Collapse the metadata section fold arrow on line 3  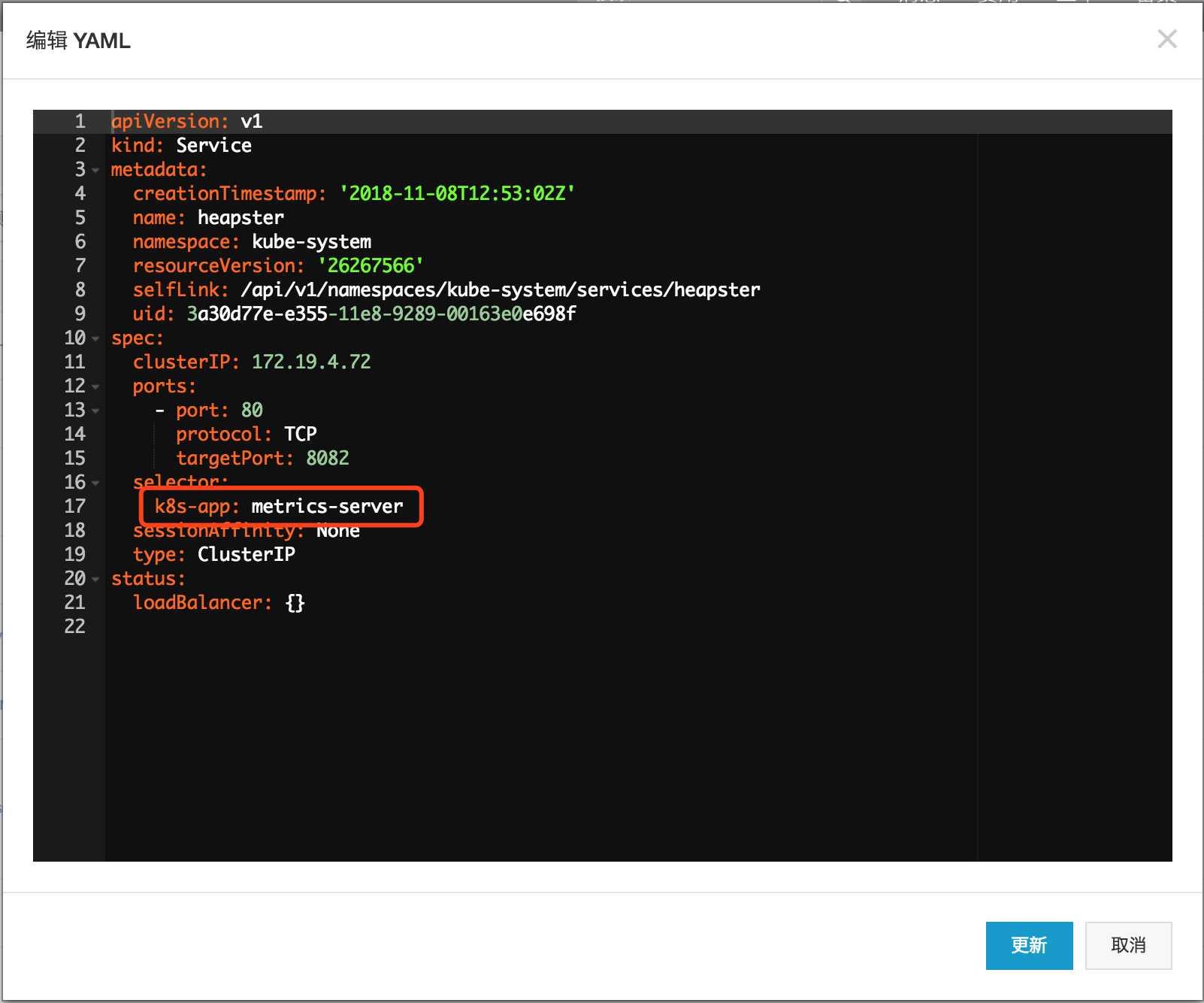pyautogui.click(x=95, y=171)
